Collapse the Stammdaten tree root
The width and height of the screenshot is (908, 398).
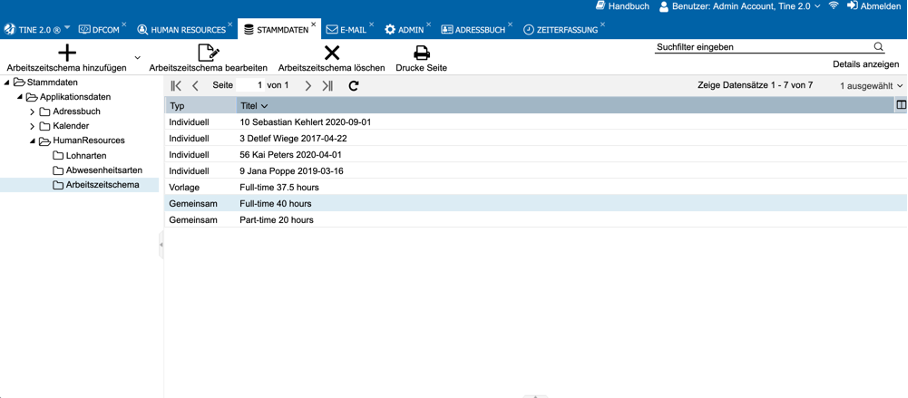tap(6, 82)
